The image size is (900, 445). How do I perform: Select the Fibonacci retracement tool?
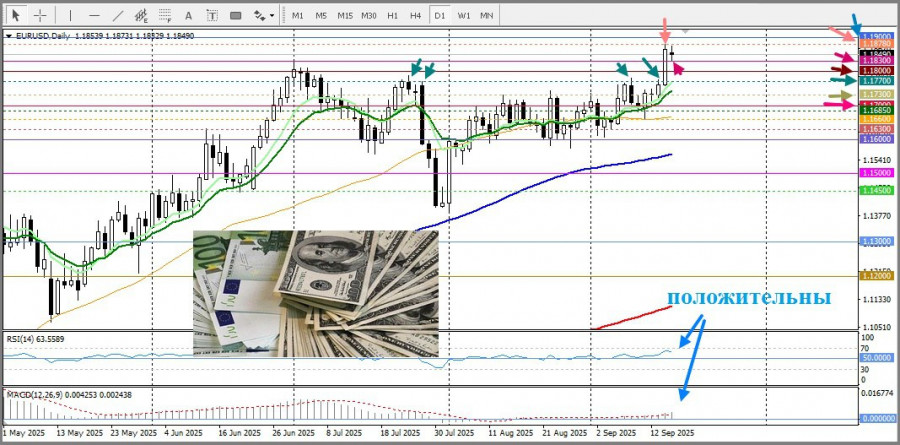(x=163, y=15)
